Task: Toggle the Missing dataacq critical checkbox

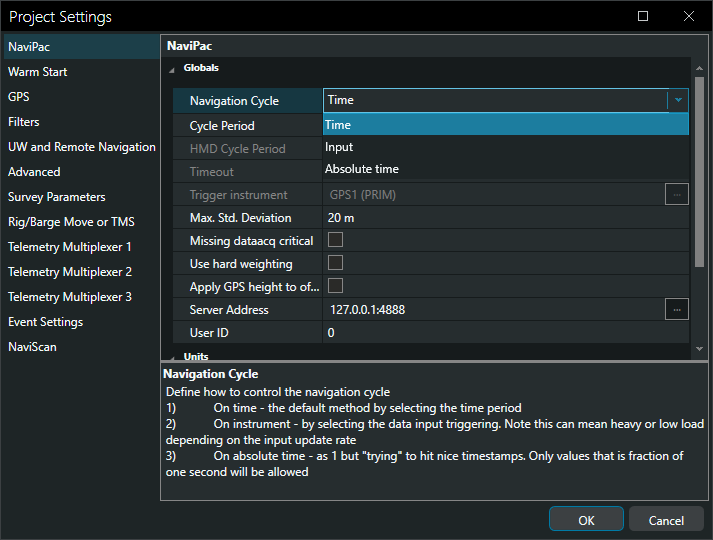Action: click(336, 240)
